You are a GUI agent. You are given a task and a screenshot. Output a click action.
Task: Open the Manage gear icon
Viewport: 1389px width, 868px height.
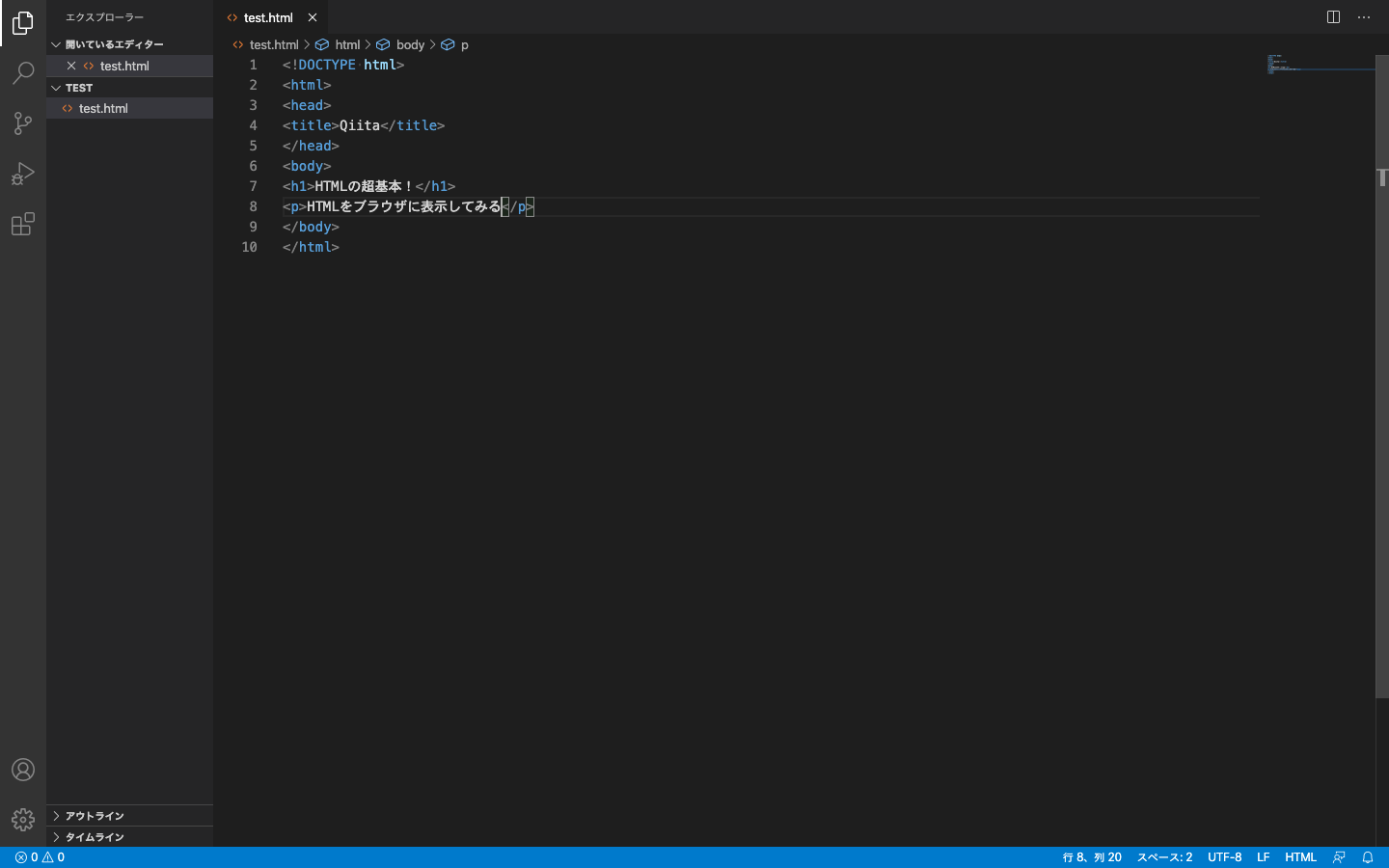(x=23, y=820)
